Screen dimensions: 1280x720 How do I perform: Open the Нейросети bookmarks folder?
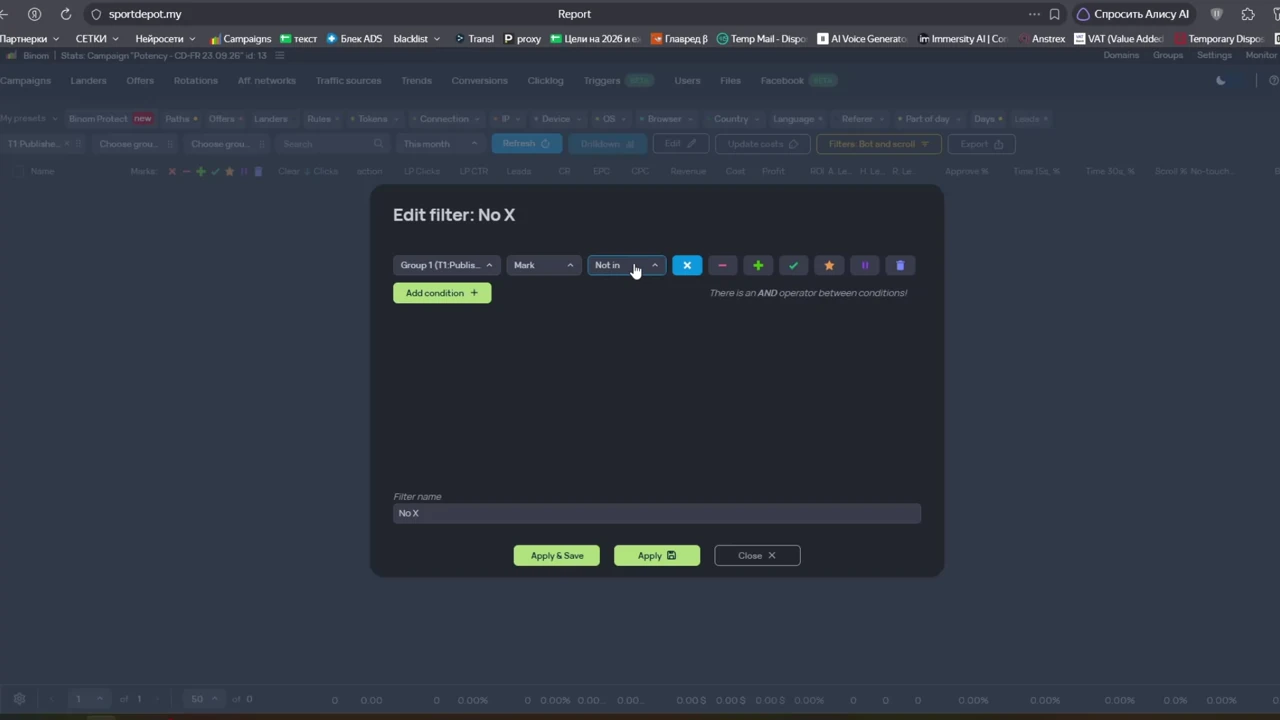[x=165, y=39]
